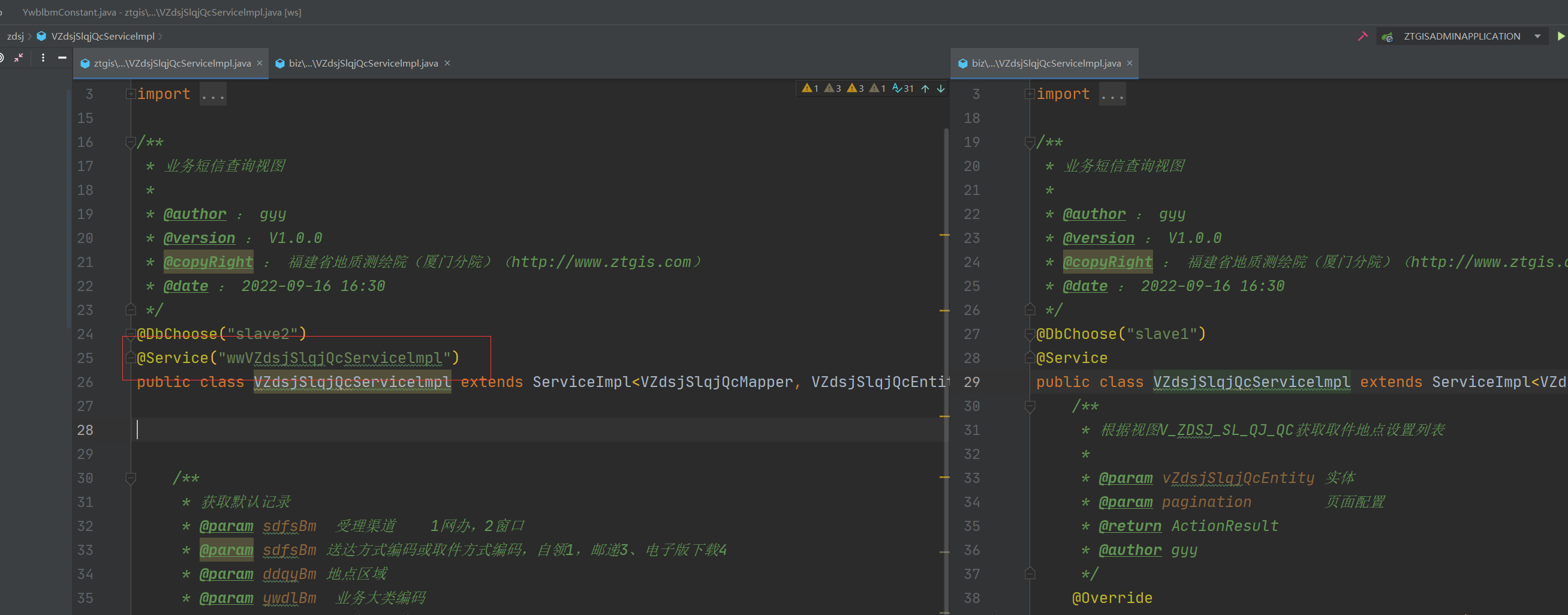
Task: Run ZTGISADMINAPPLICATION with green play button
Action: tap(1561, 37)
